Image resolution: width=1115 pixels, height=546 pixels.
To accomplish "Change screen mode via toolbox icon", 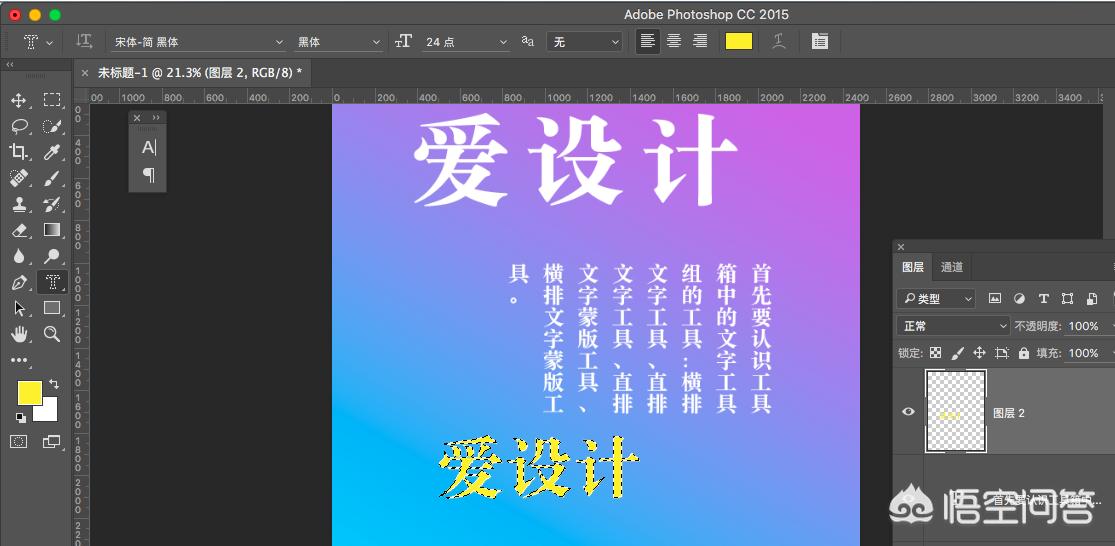I will tap(51, 441).
